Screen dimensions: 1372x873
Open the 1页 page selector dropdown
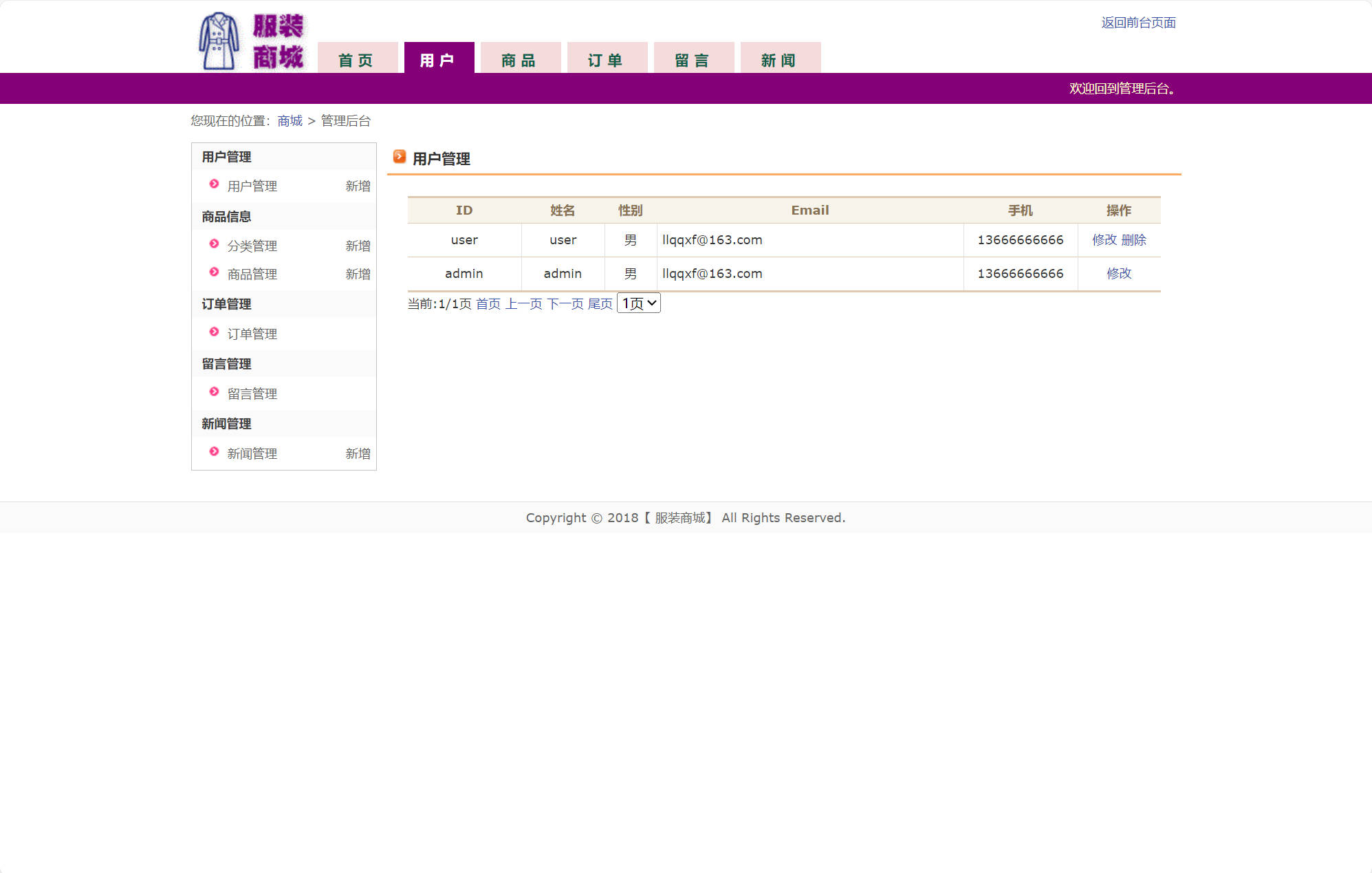coord(638,303)
